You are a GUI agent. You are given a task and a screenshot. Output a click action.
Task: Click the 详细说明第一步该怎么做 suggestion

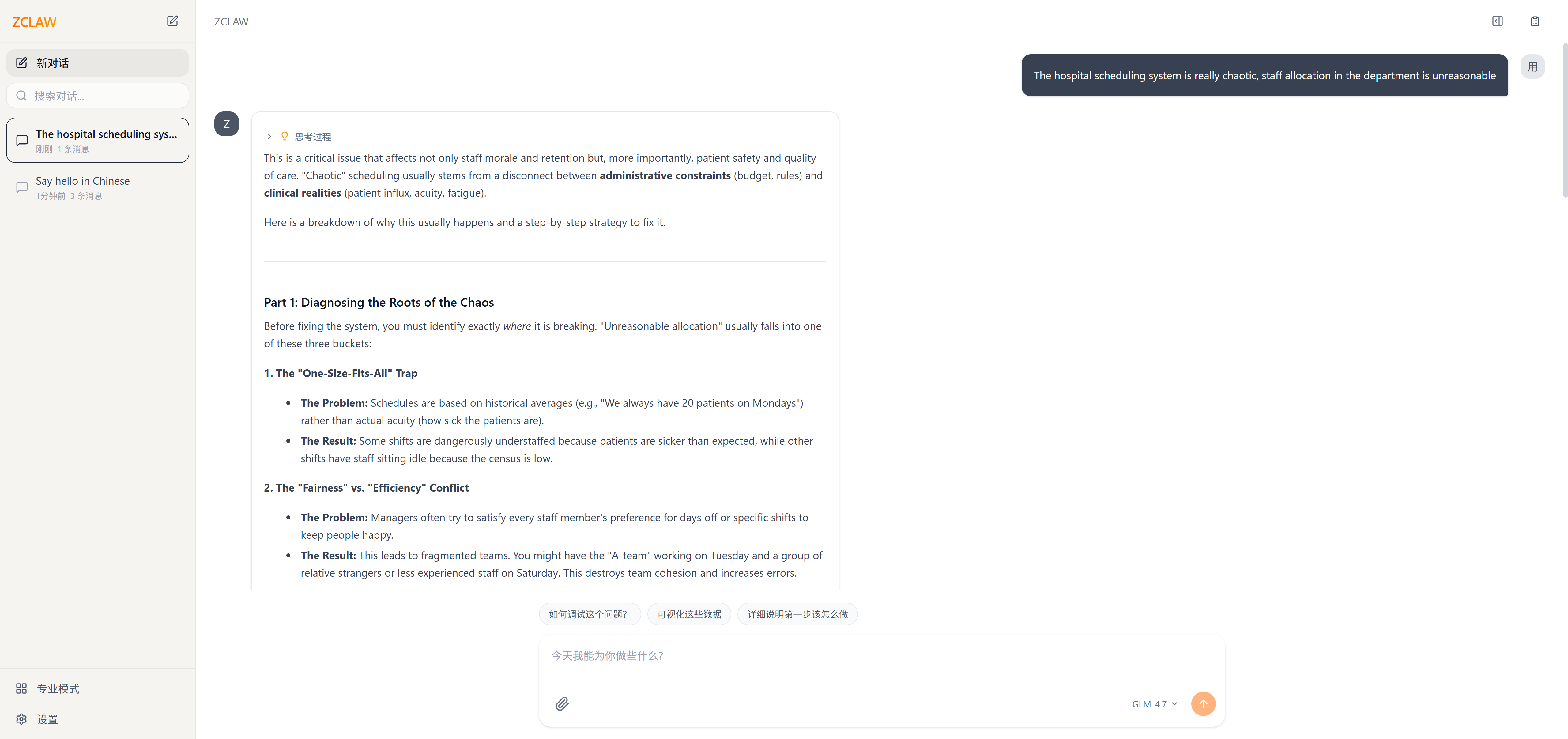797,614
